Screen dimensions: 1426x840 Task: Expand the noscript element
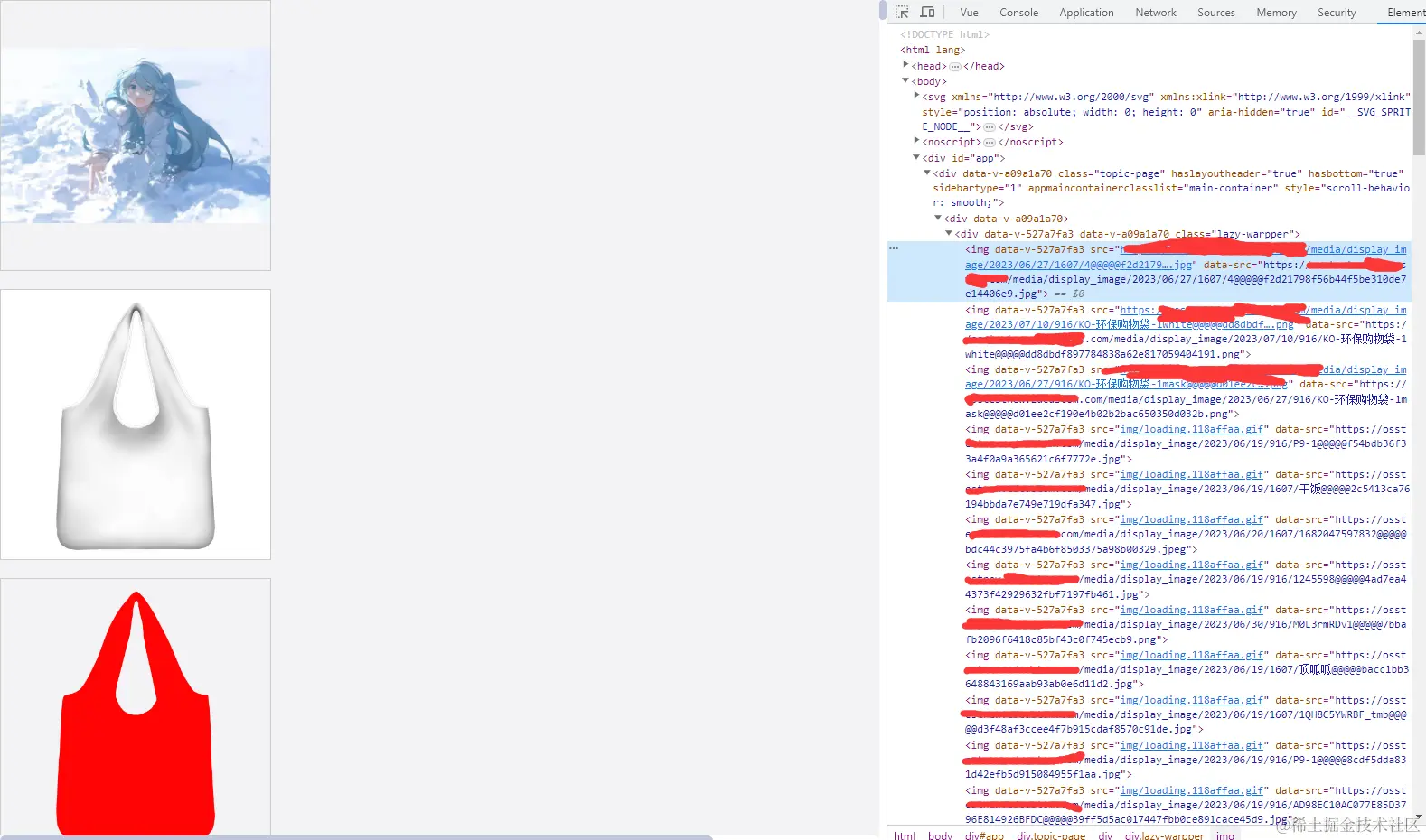pos(916,141)
